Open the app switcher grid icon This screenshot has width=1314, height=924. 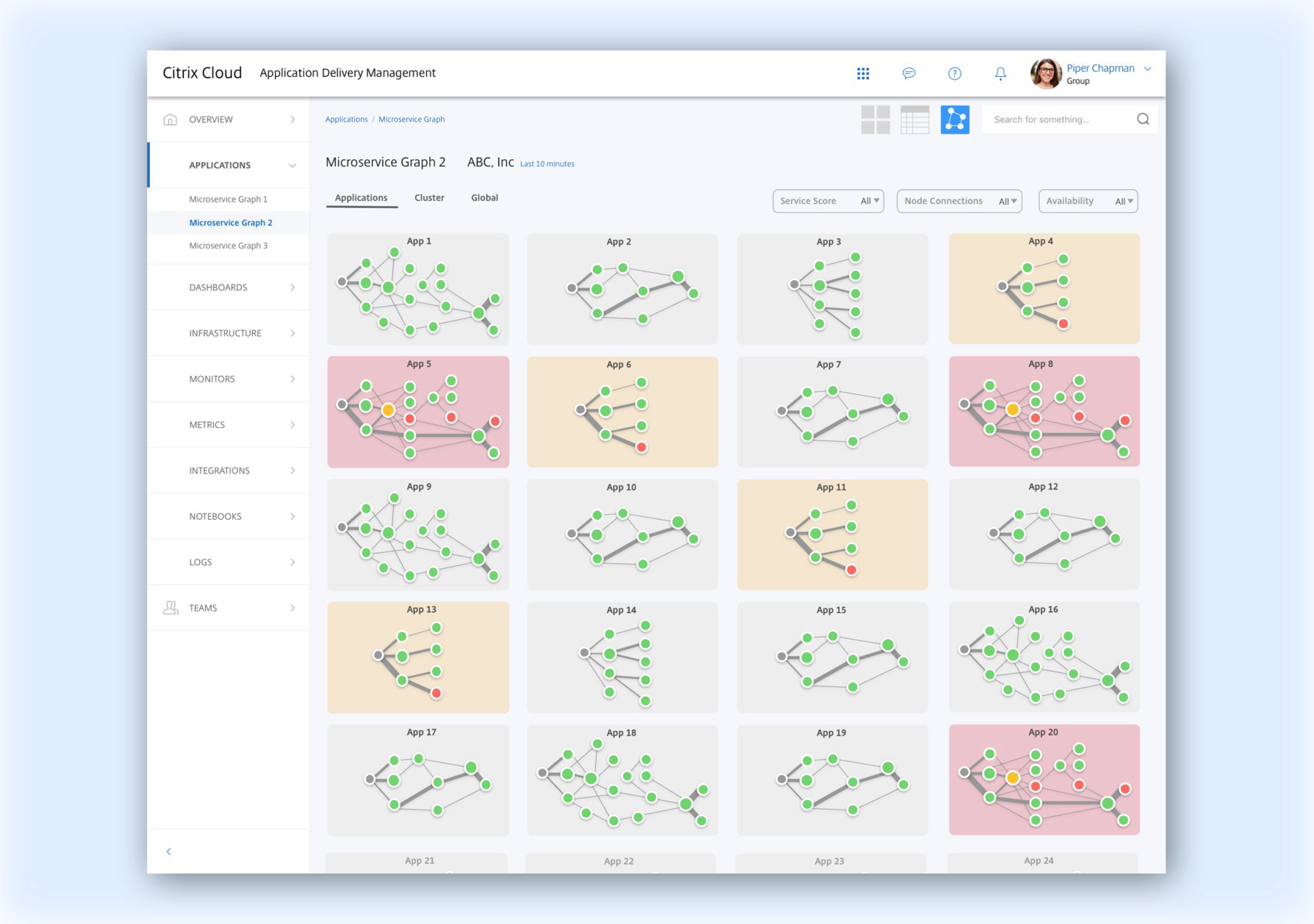(863, 73)
